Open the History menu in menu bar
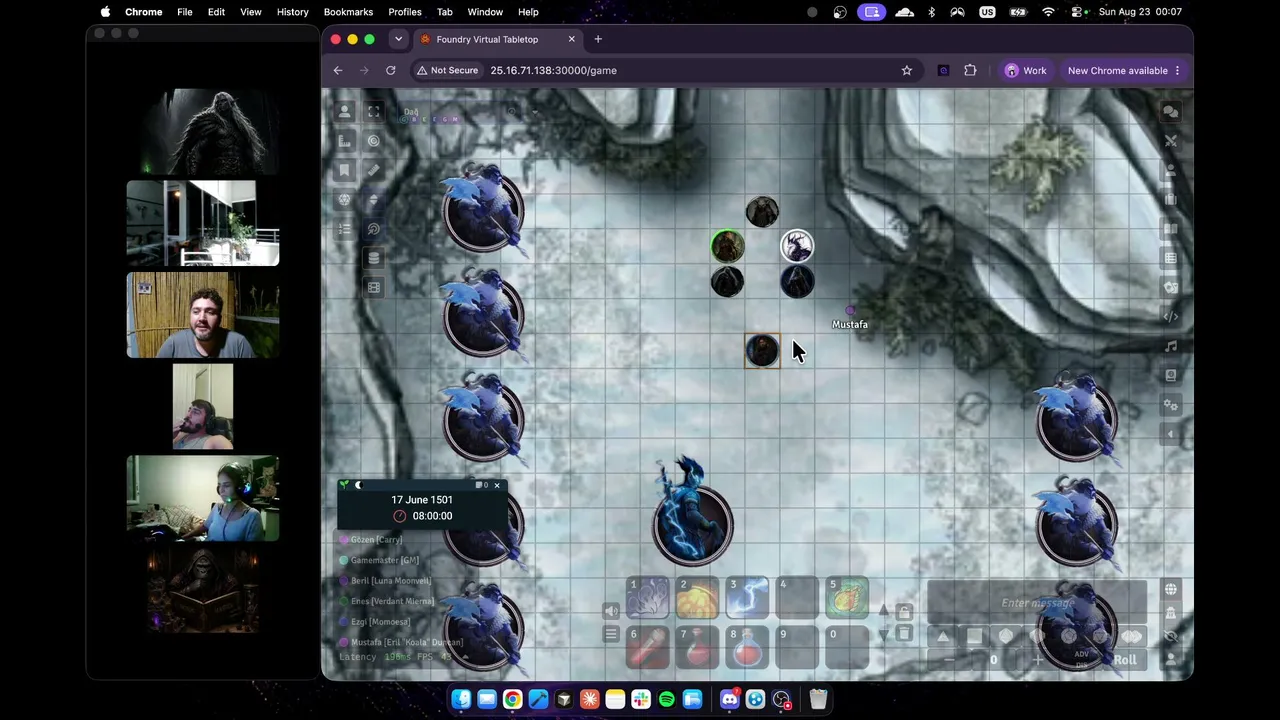Viewport: 1280px width, 720px height. [292, 12]
